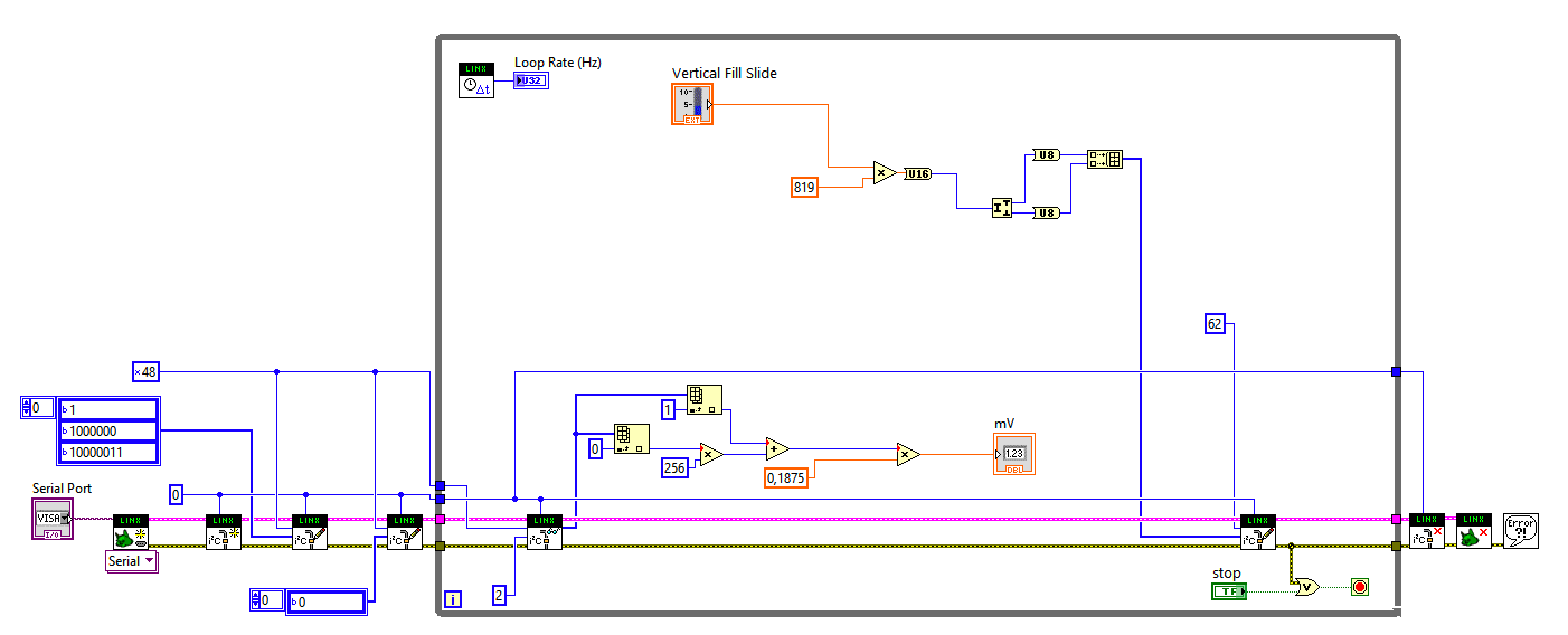Click the x48 hexadecimal address constant

(x=145, y=372)
